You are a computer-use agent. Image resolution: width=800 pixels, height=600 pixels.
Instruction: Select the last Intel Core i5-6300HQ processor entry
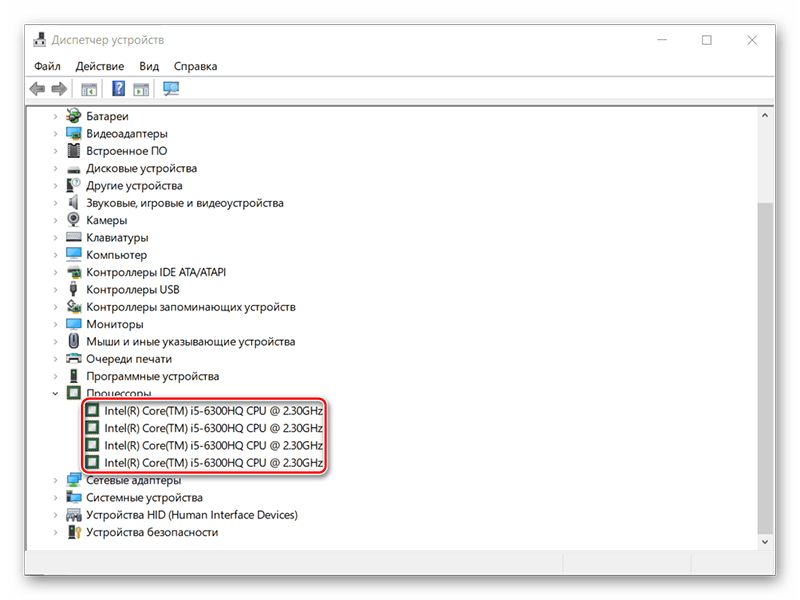click(213, 463)
